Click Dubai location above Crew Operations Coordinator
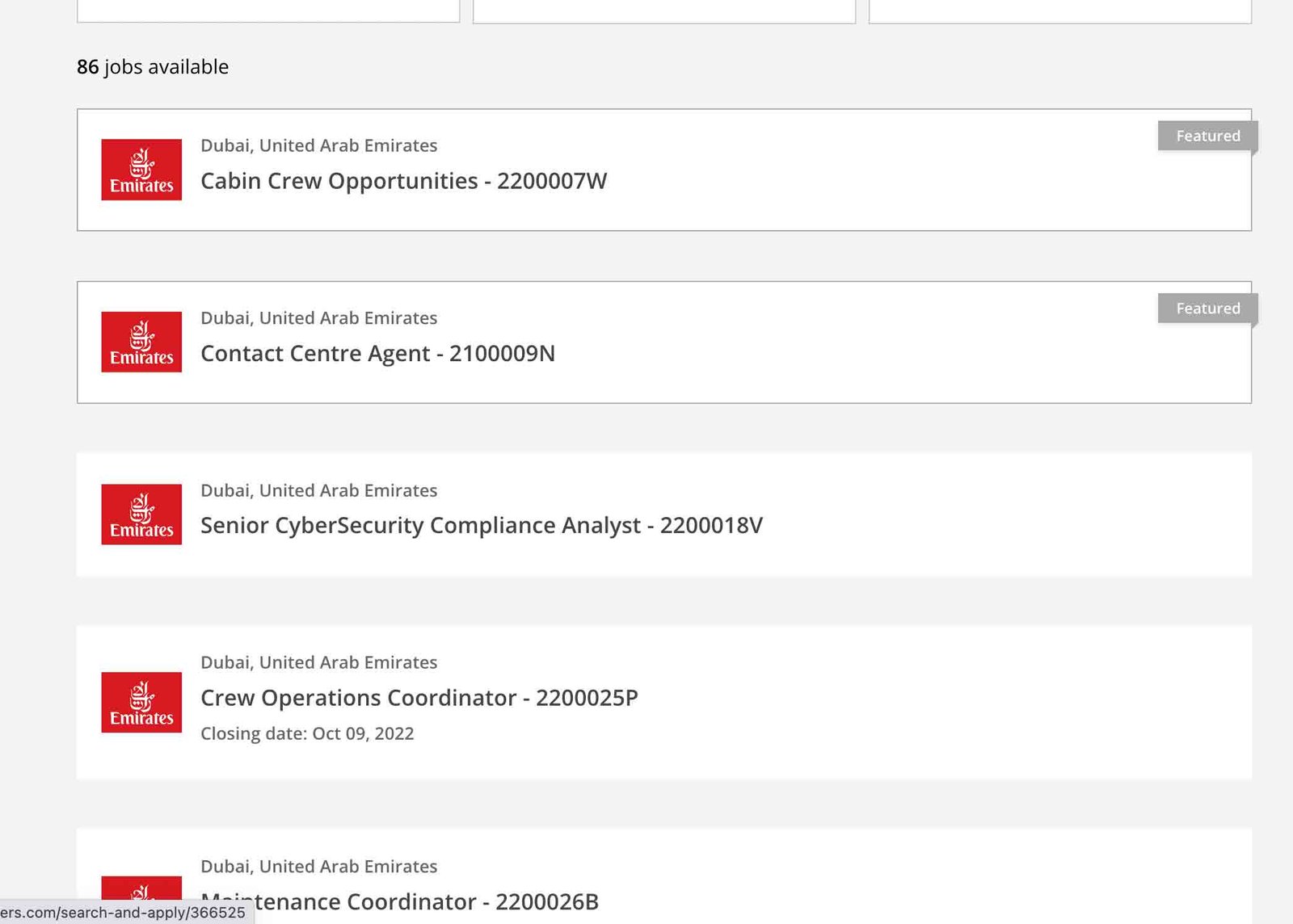Viewport: 1293px width, 924px height. [x=318, y=662]
